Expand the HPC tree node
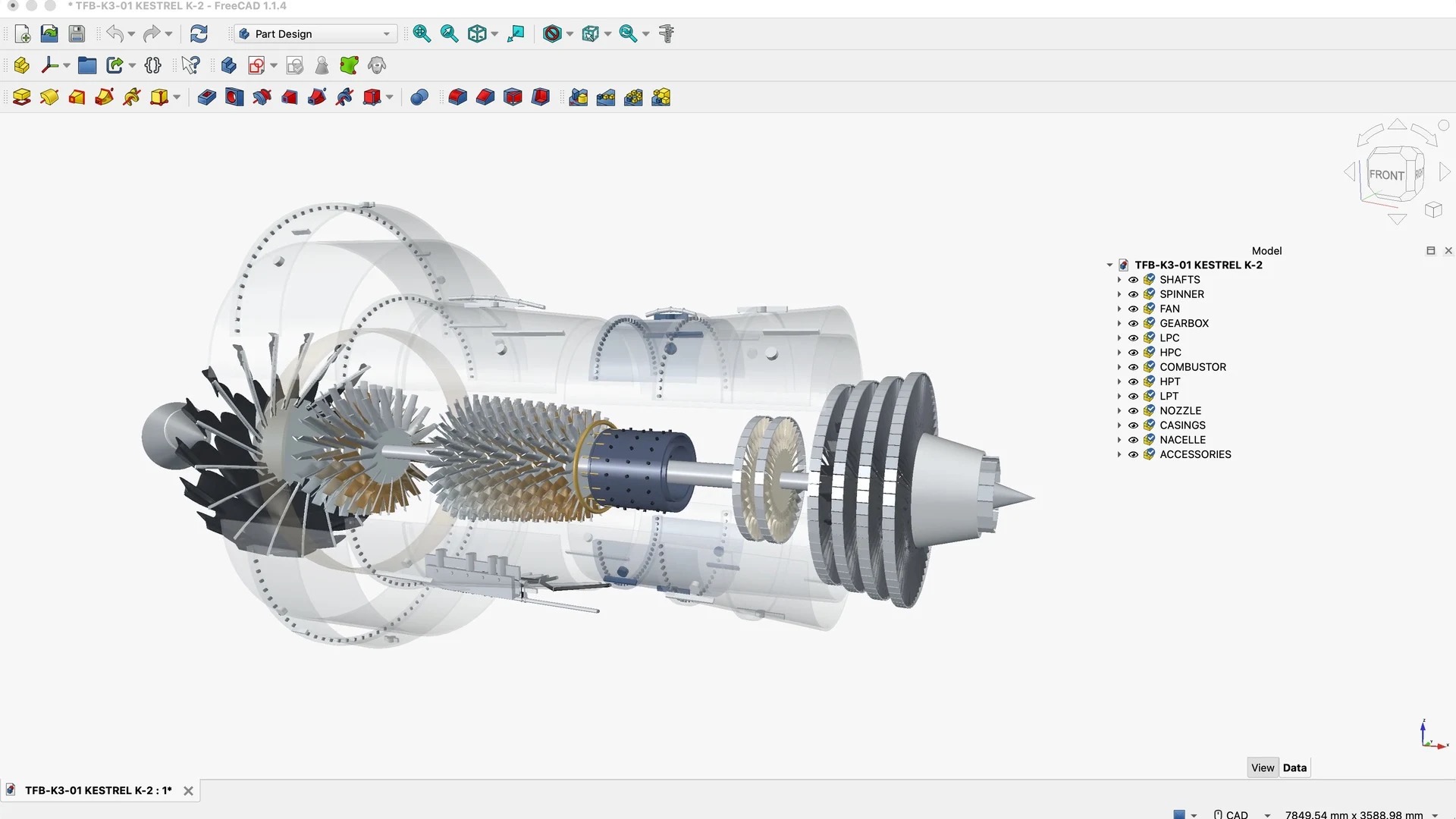The height and width of the screenshot is (819, 1456). click(x=1119, y=353)
